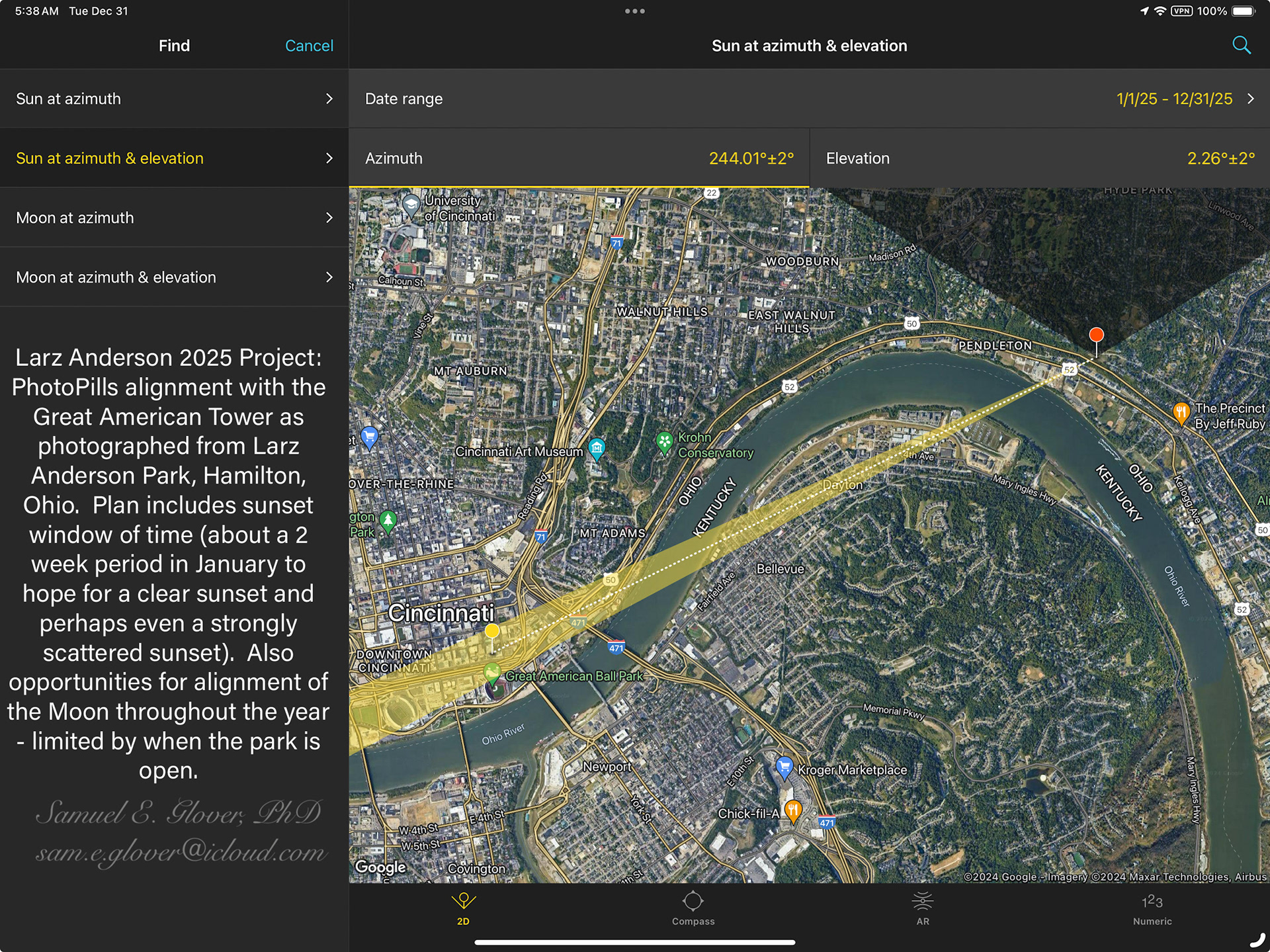Open Moon at azimuth & elevation

[x=174, y=277]
